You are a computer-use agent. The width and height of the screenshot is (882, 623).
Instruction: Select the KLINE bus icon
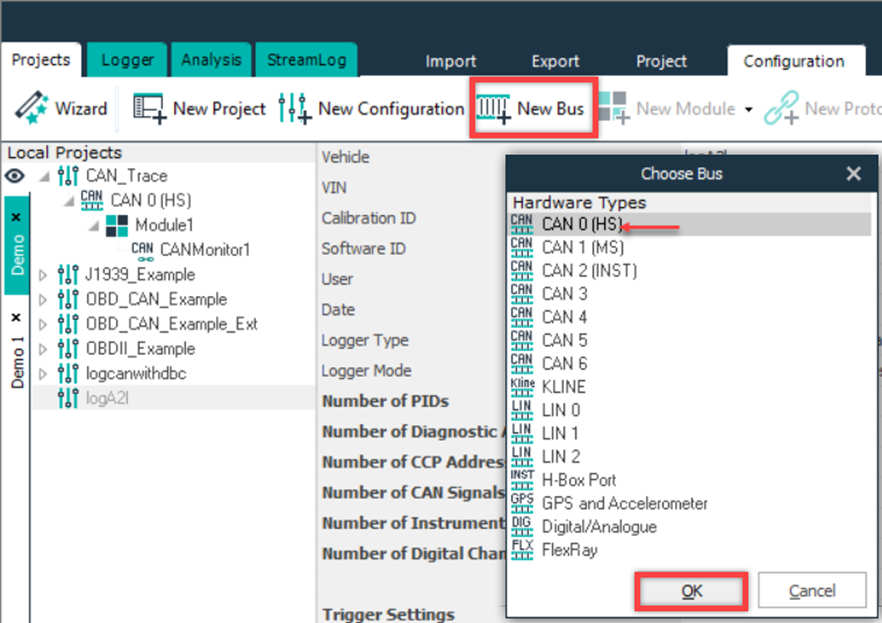(521, 386)
